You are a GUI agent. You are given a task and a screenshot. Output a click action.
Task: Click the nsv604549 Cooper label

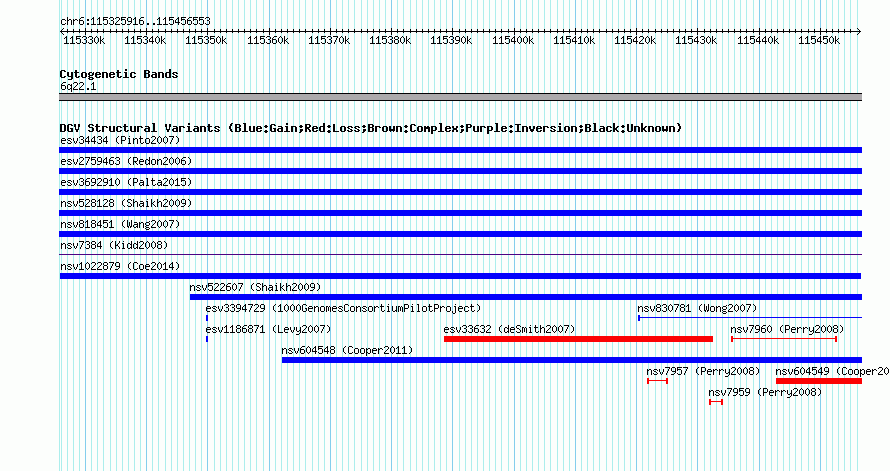coord(832,371)
